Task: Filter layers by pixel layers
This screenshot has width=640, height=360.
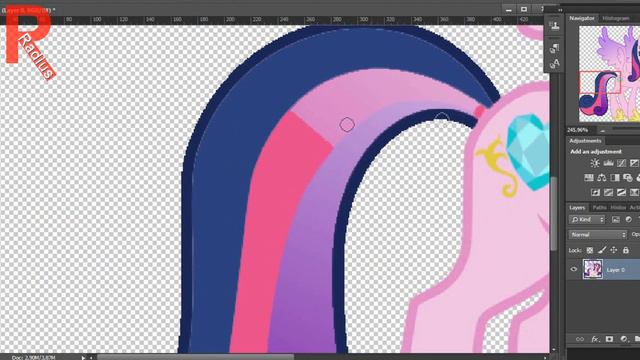Action: (616, 220)
